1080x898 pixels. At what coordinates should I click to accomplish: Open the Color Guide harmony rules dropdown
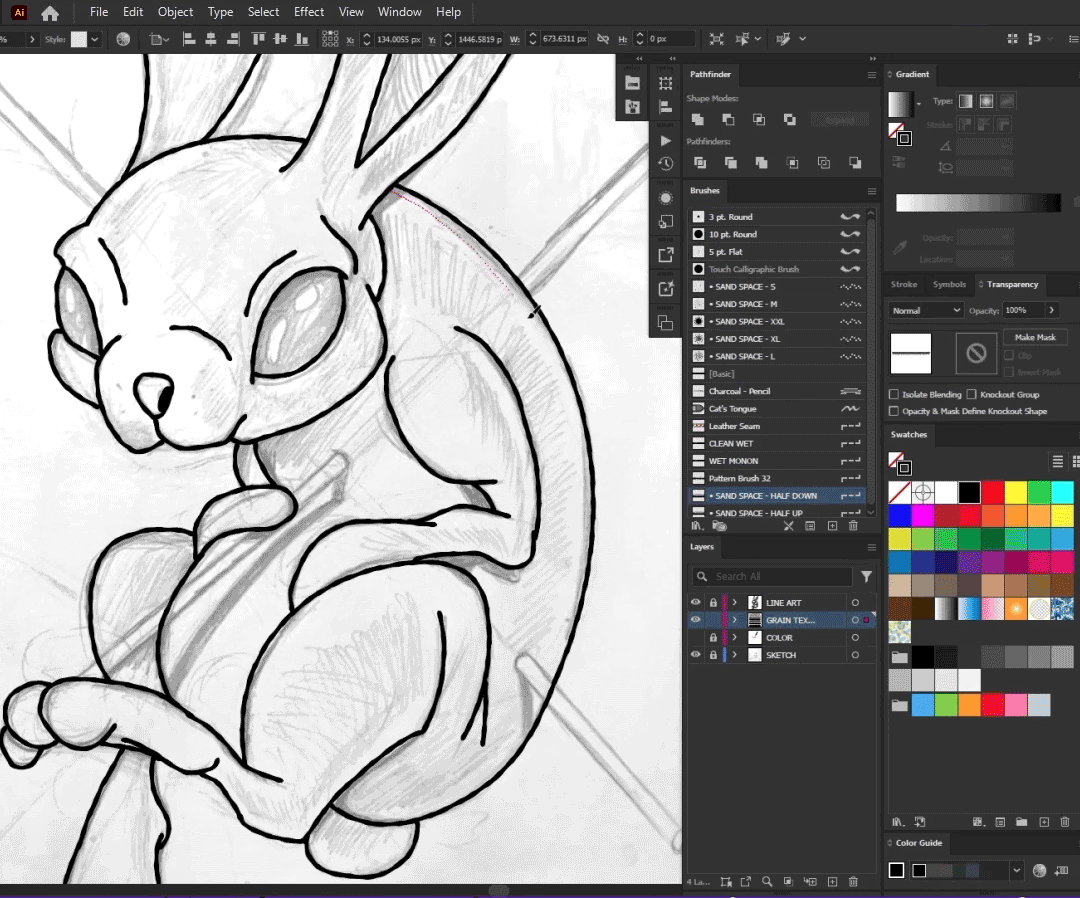point(1017,870)
